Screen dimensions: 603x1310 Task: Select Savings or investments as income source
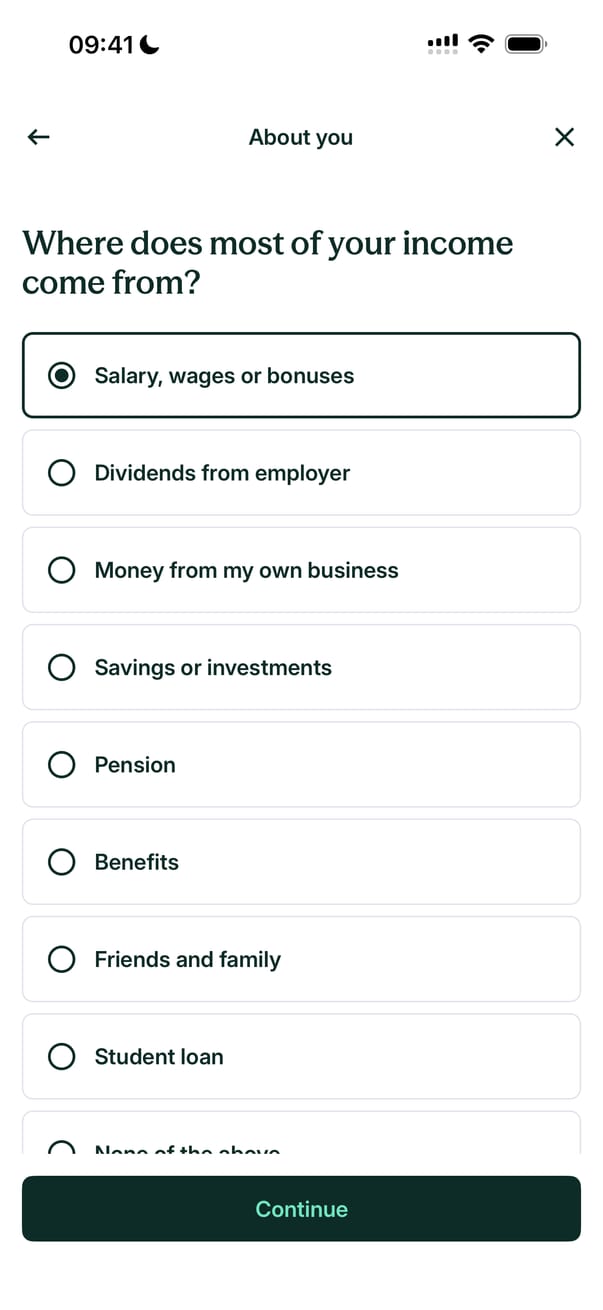point(301,667)
